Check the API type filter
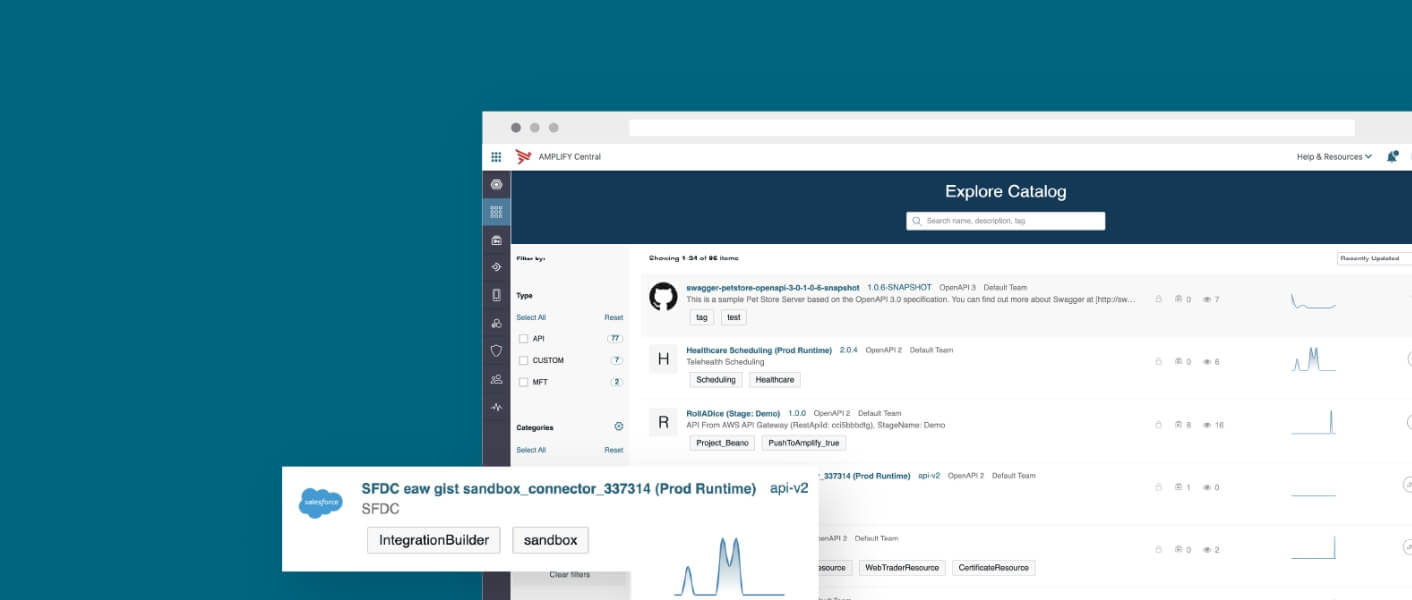Screen dimensions: 1412x600 pyautogui.click(x=523, y=339)
